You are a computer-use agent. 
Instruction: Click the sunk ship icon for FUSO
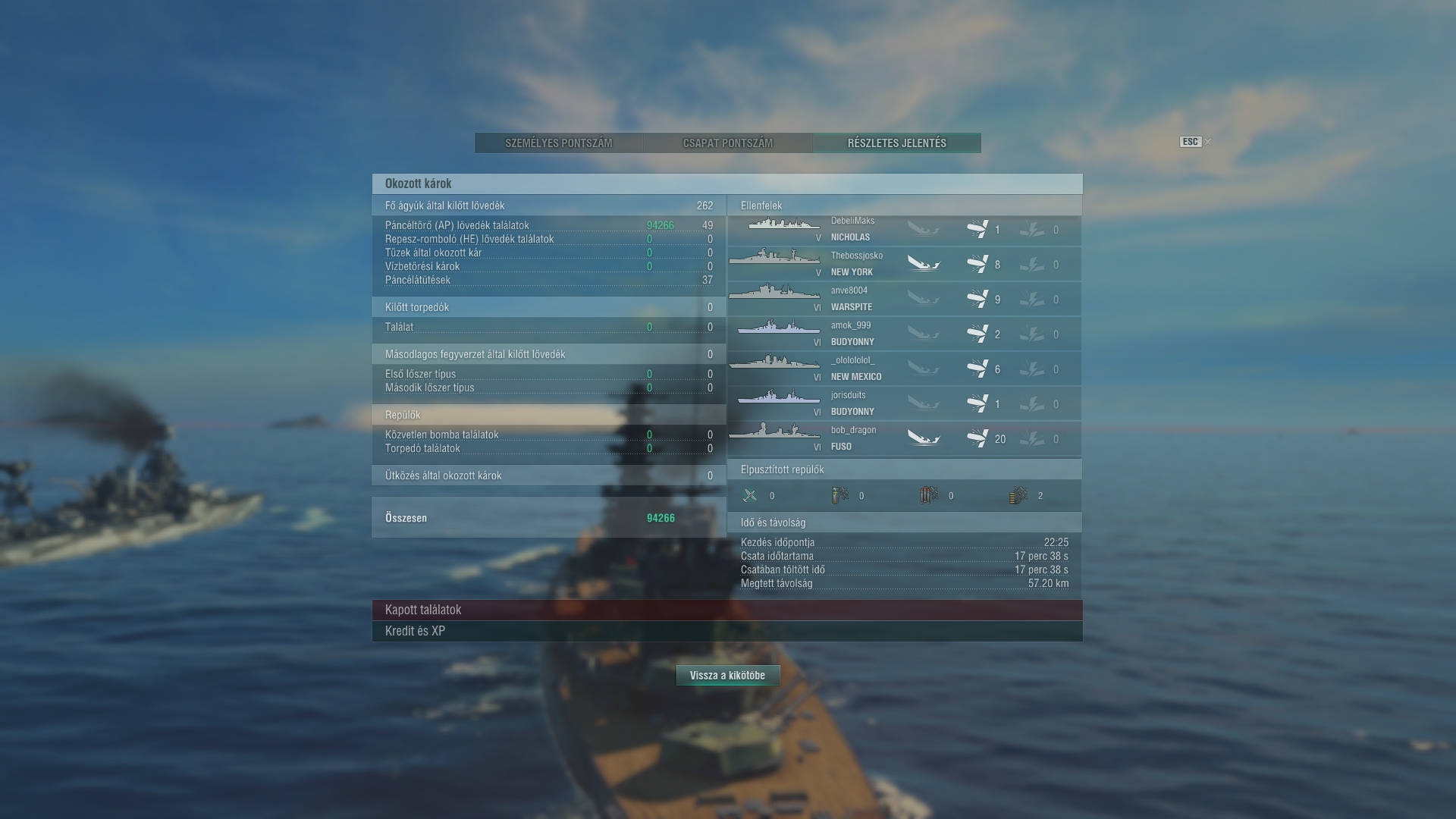tap(924, 438)
